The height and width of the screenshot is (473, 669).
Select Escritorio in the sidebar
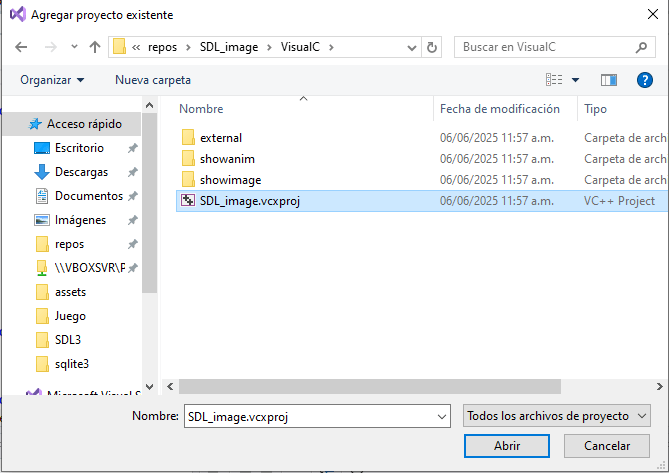coord(79,148)
